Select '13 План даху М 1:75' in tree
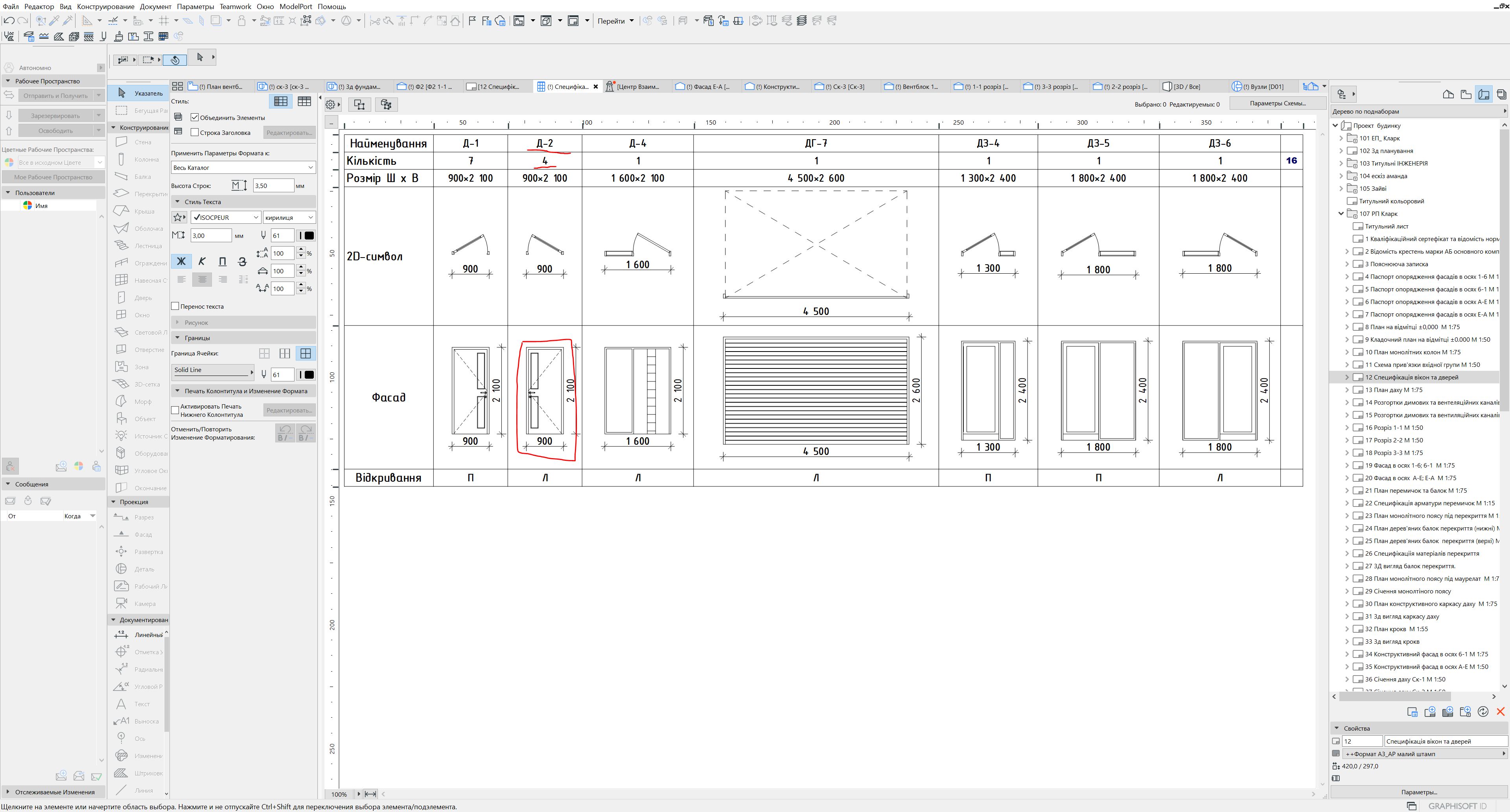1510x812 pixels. 1393,390
